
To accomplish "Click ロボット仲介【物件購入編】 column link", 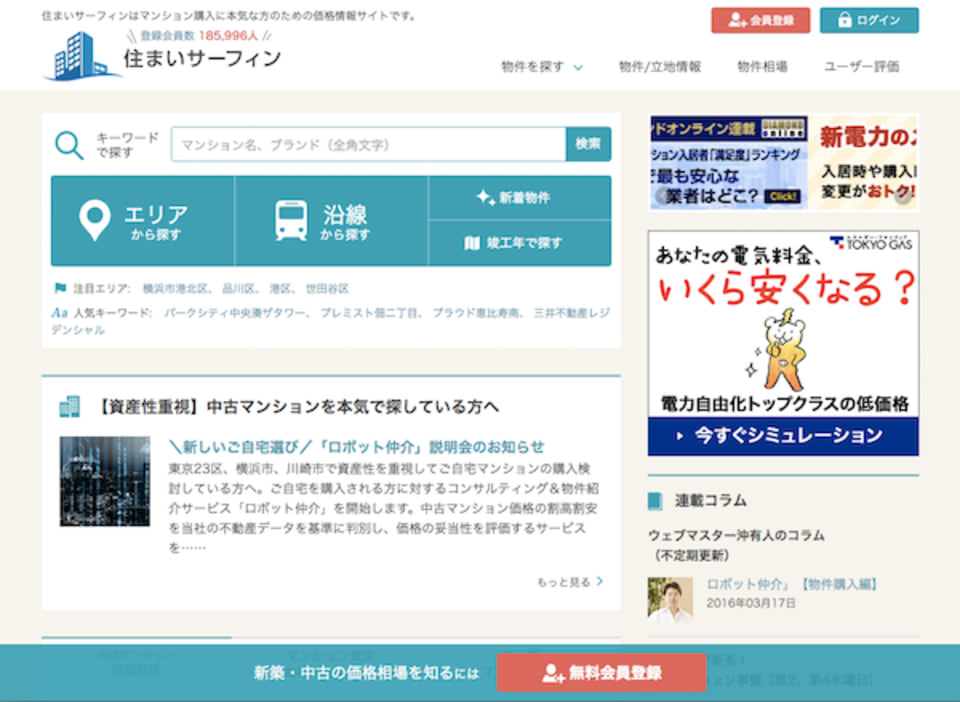I will (x=792, y=584).
